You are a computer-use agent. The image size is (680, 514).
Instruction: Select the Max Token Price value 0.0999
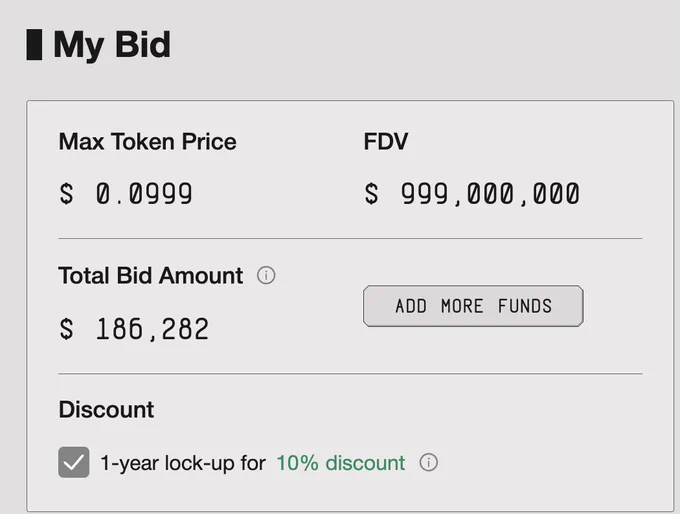pyautogui.click(x=144, y=193)
